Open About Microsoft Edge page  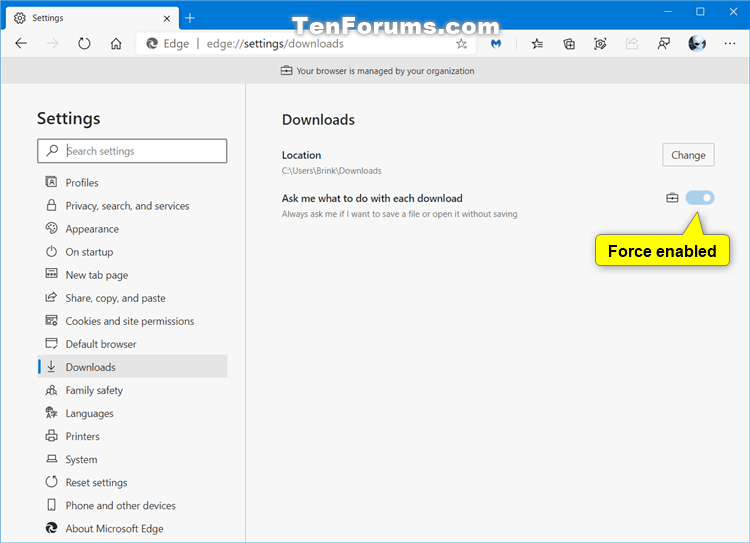(114, 529)
